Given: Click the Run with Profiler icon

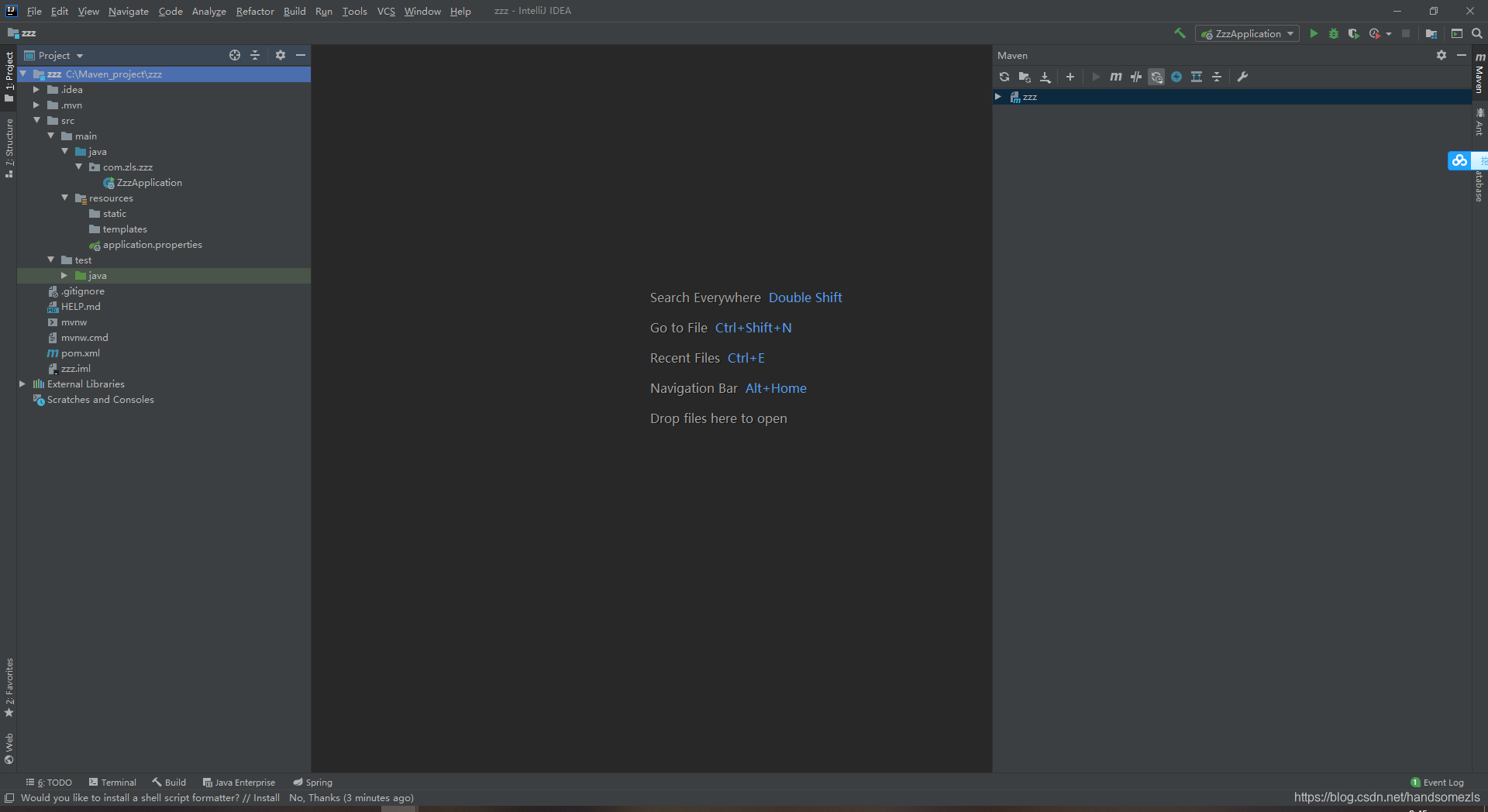Looking at the screenshot, I should coord(1374,33).
